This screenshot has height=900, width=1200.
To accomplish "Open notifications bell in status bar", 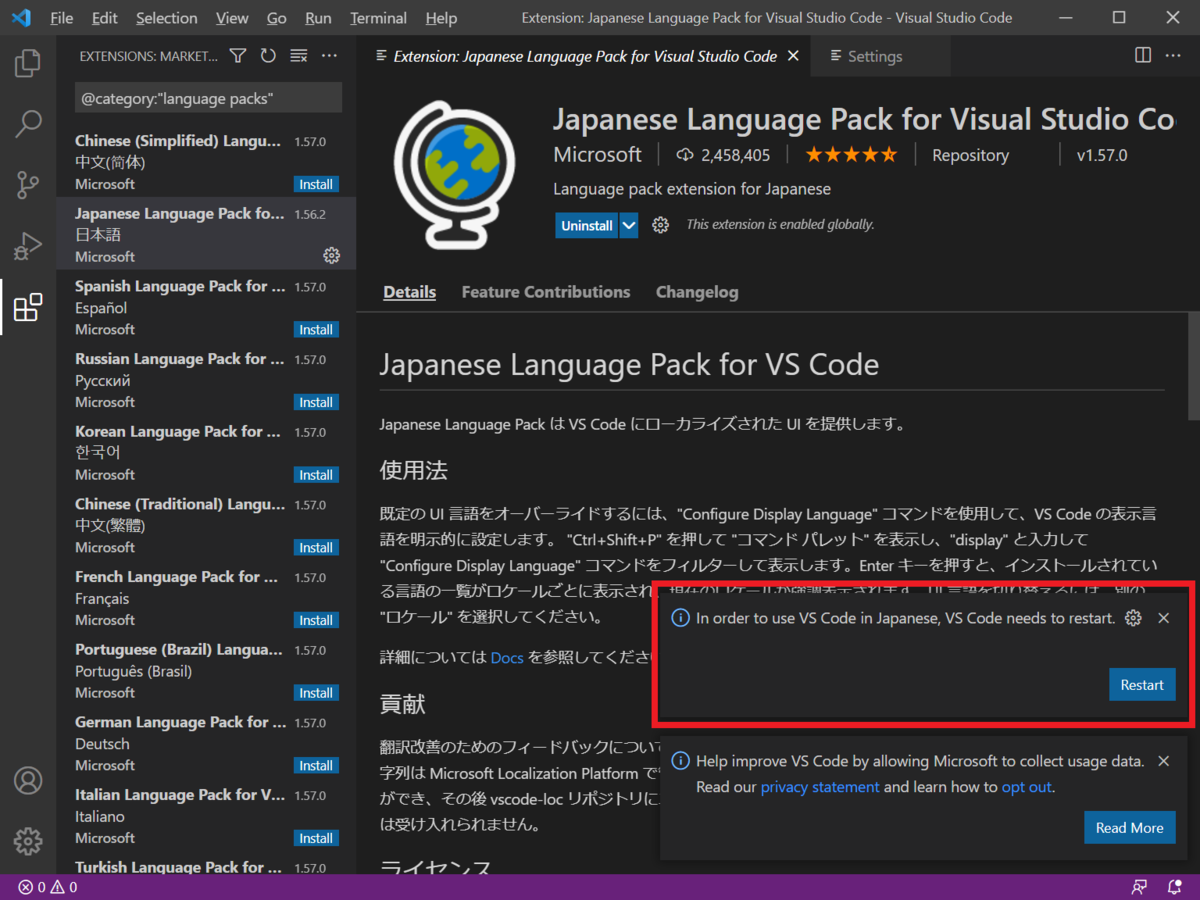I will click(x=1175, y=887).
